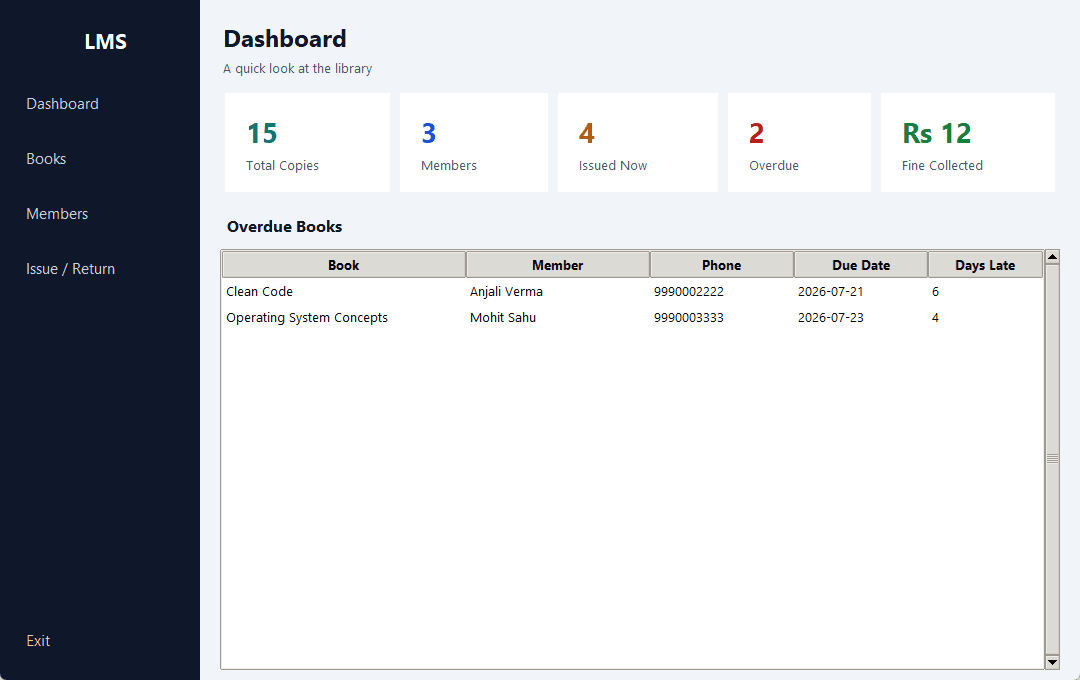Click due date 2026-07-21
1080x680 pixels.
[x=831, y=291]
